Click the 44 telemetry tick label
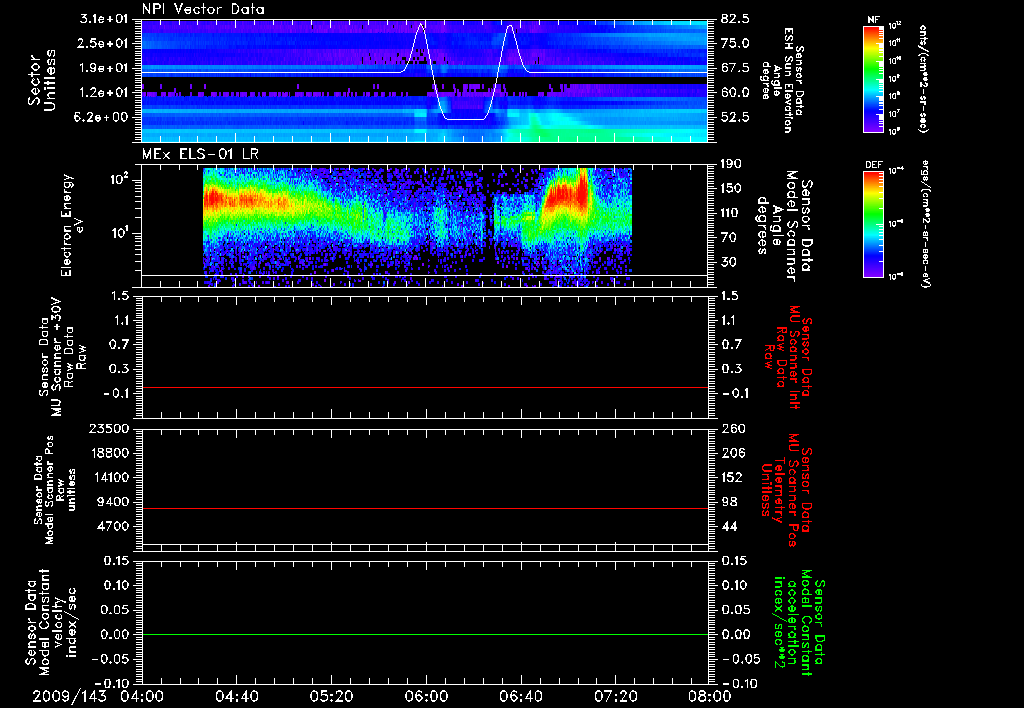The image size is (1024, 708). (729, 526)
